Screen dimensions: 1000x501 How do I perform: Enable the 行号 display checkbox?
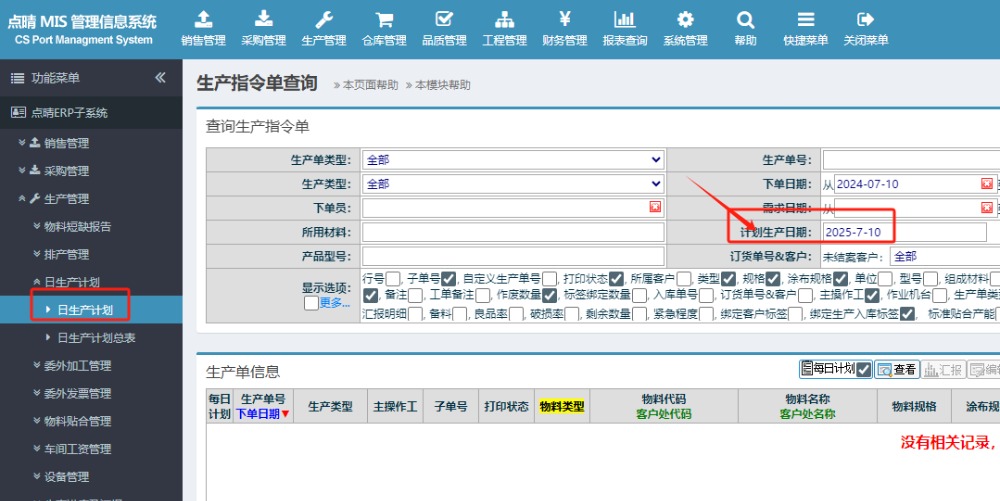pyautogui.click(x=393, y=279)
